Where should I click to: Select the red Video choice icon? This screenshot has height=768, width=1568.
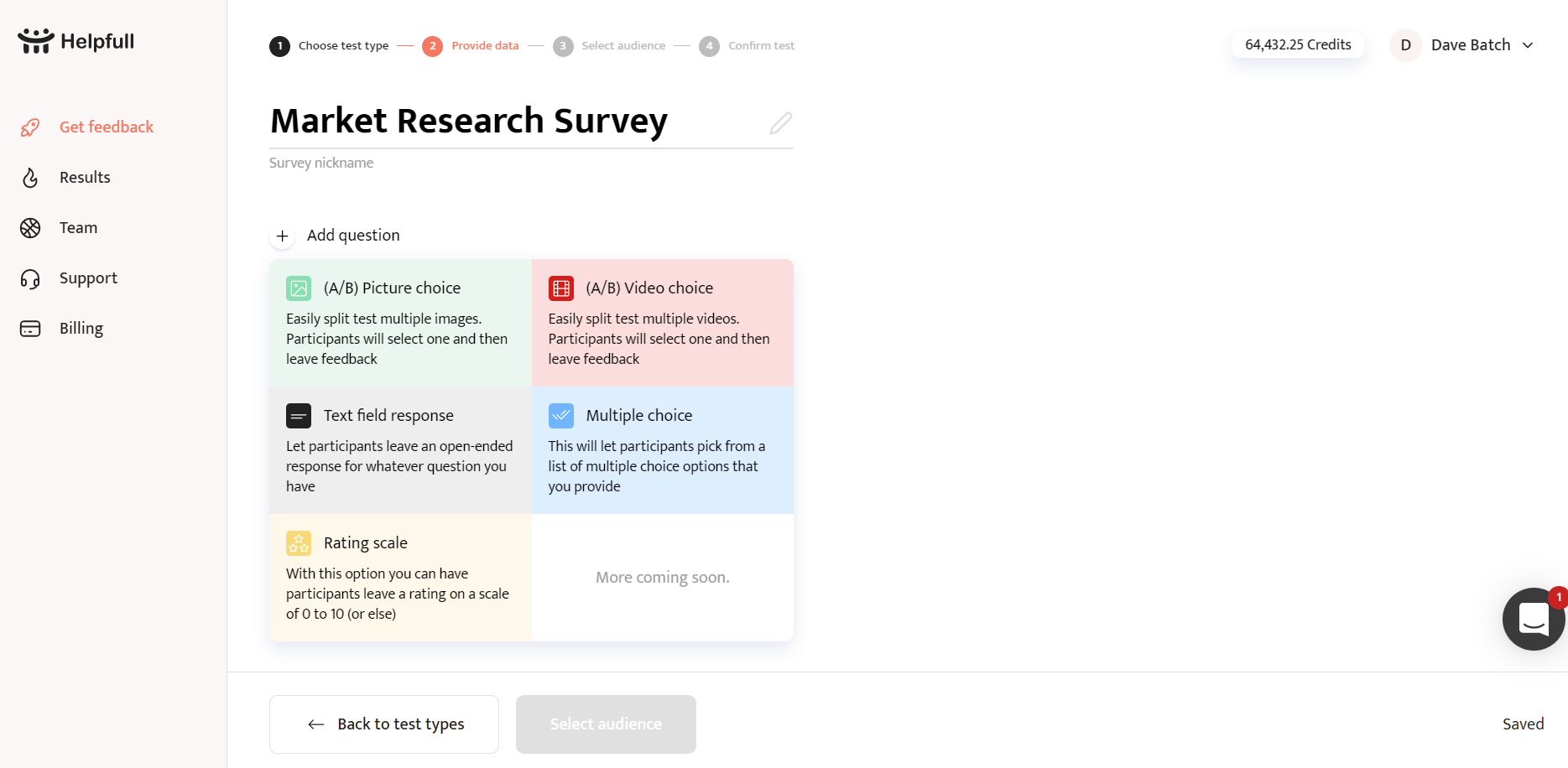coord(561,288)
